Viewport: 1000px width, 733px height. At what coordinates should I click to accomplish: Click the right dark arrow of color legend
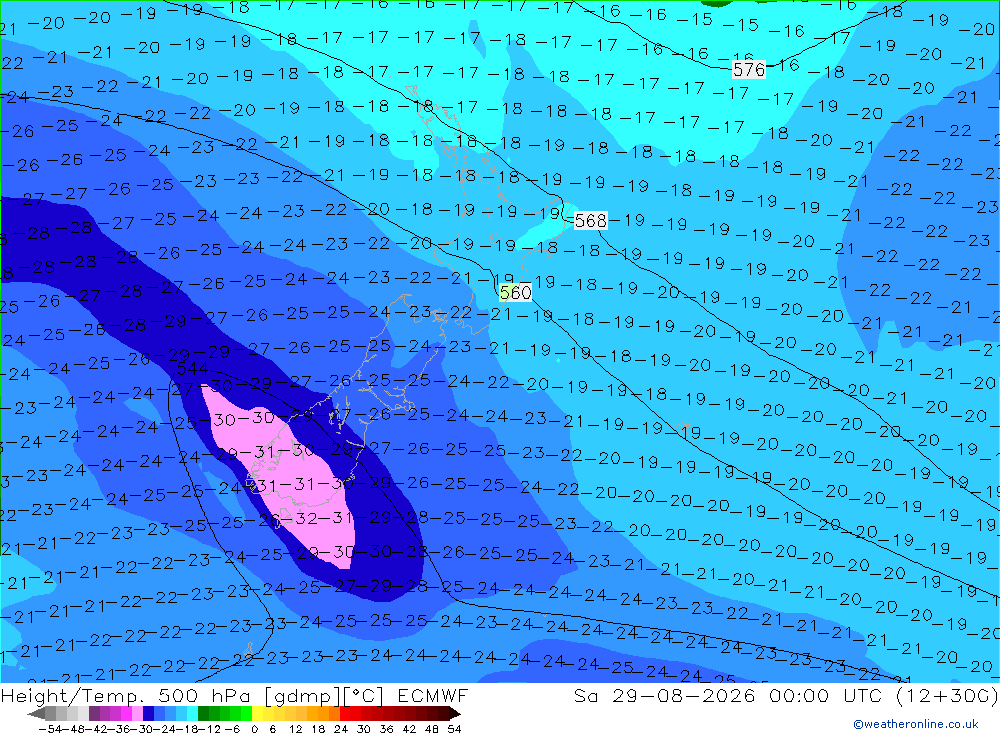tap(455, 714)
